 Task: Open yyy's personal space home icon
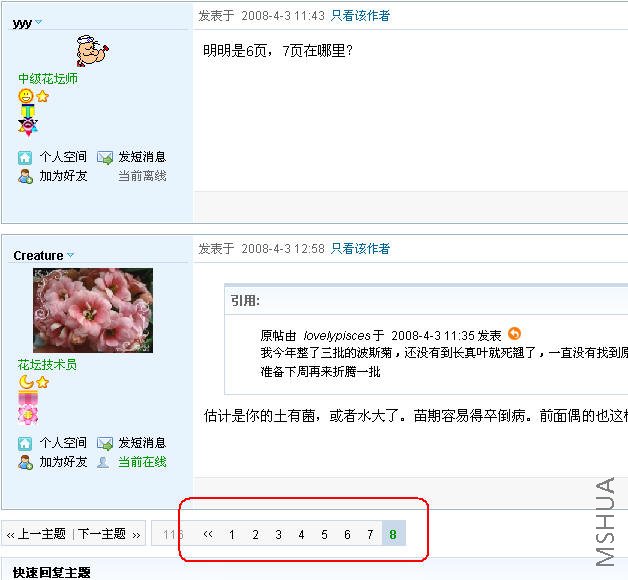coord(25,157)
